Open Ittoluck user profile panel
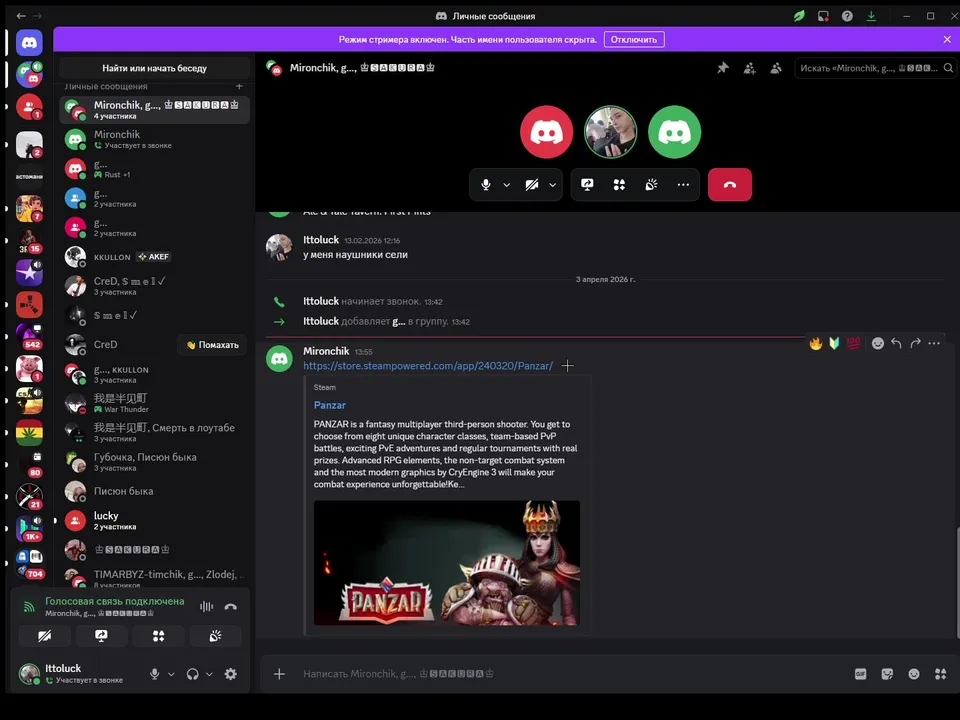The width and height of the screenshot is (960, 720). click(78, 673)
